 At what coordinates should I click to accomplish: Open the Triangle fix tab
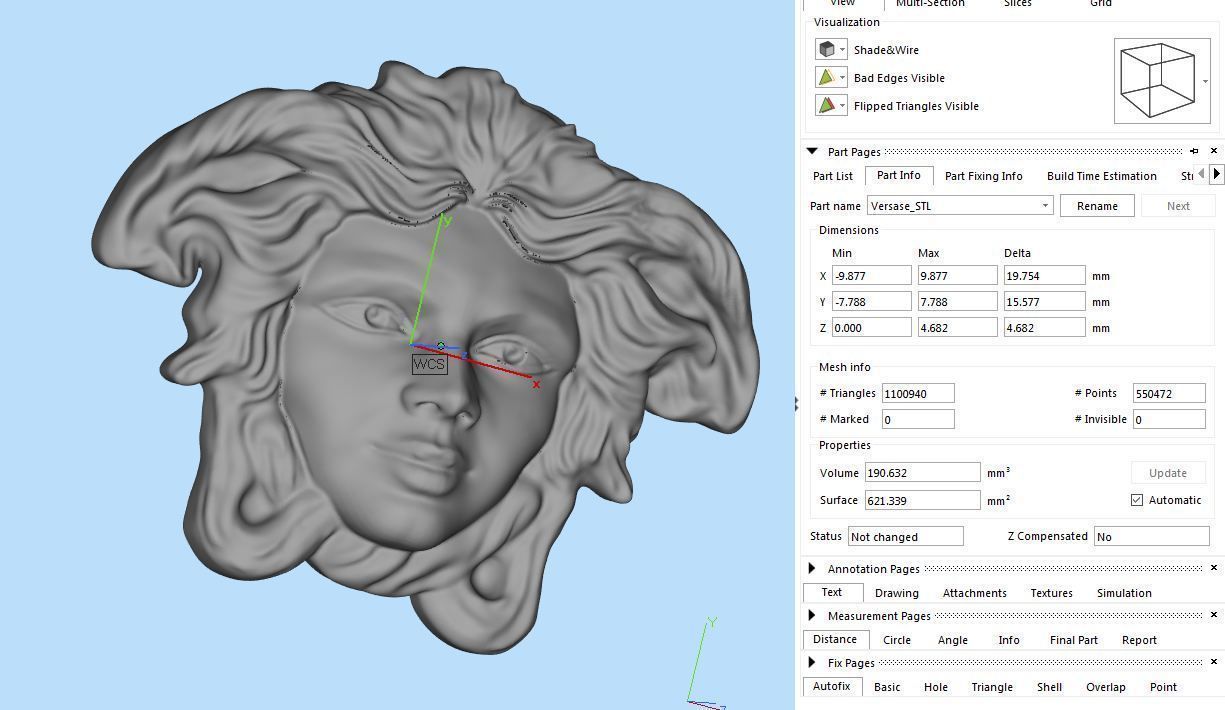992,687
